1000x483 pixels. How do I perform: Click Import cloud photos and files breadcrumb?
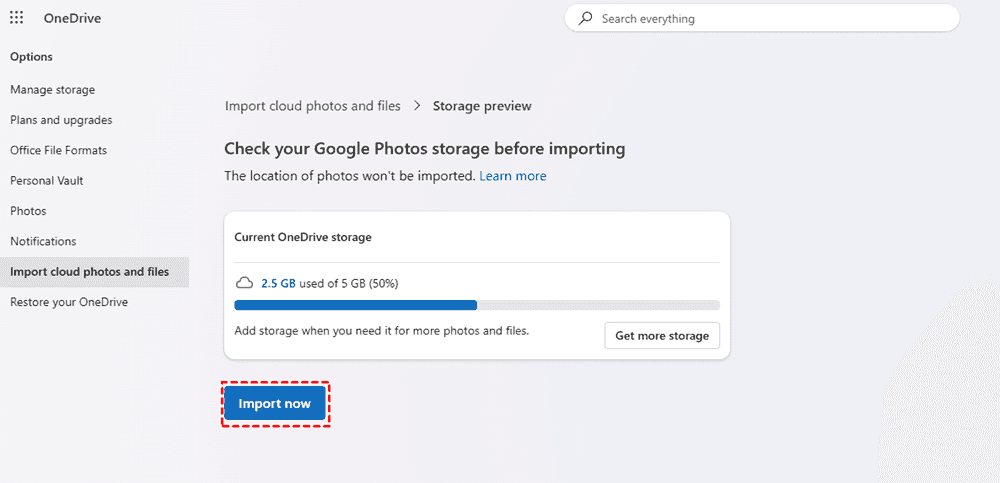point(312,106)
